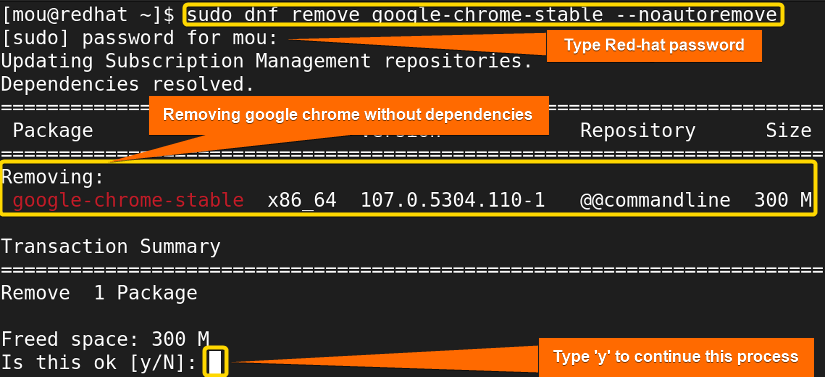Click the 'Size' column header
The width and height of the screenshot is (825, 377).
click(788, 130)
